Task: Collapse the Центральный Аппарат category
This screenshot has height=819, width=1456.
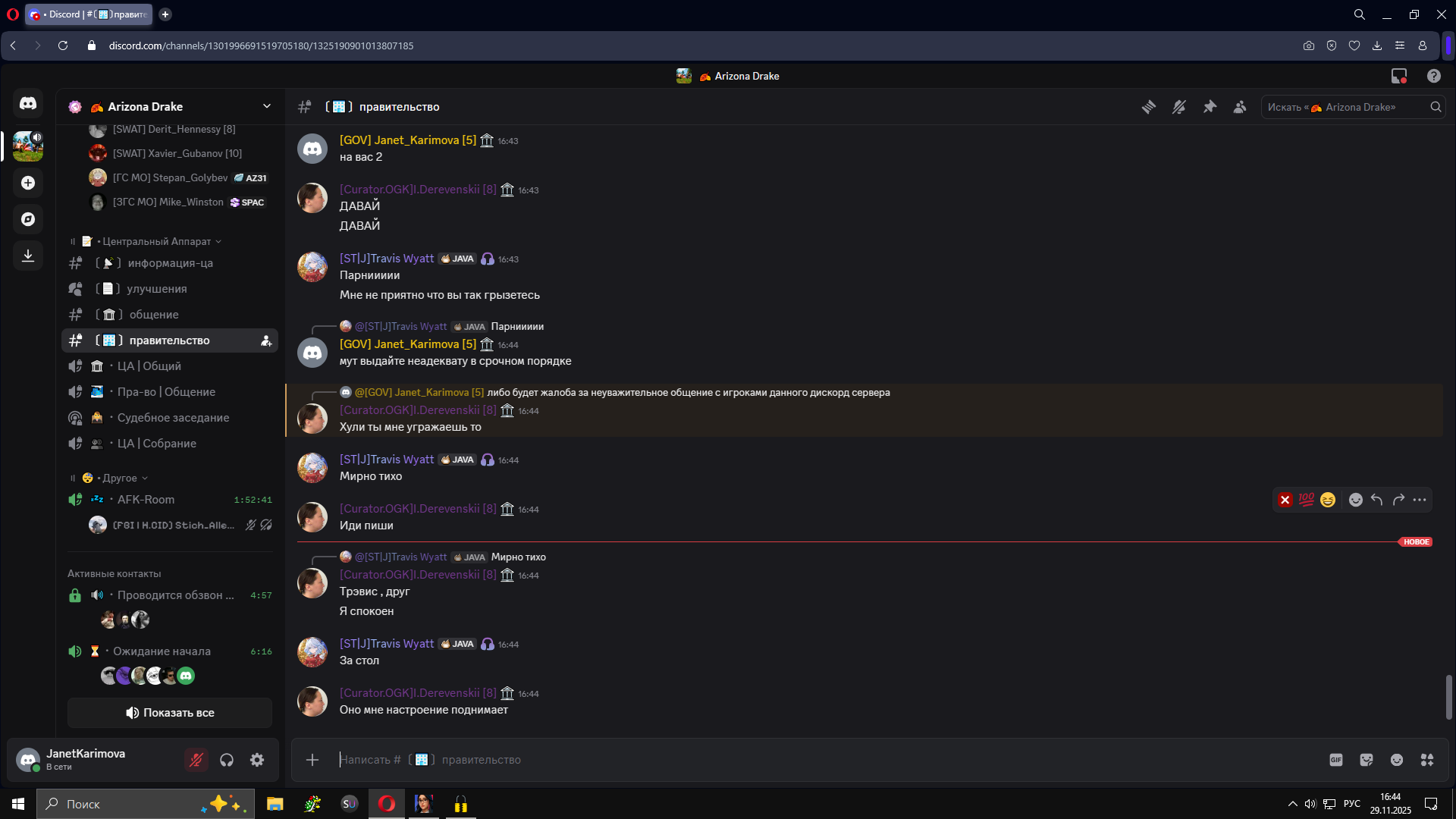Action: coord(151,241)
